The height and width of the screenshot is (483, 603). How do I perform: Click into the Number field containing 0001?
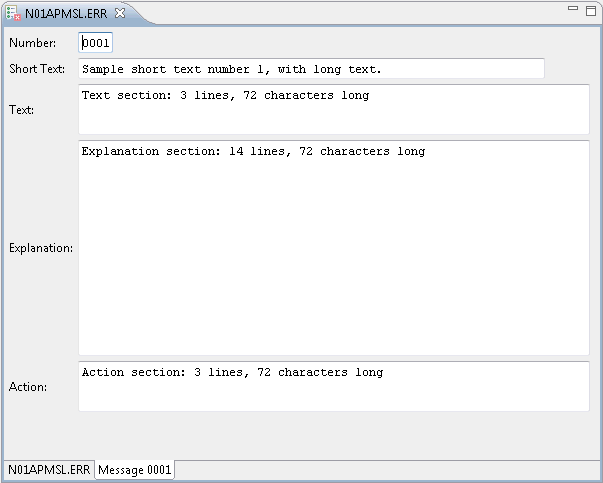click(x=95, y=43)
